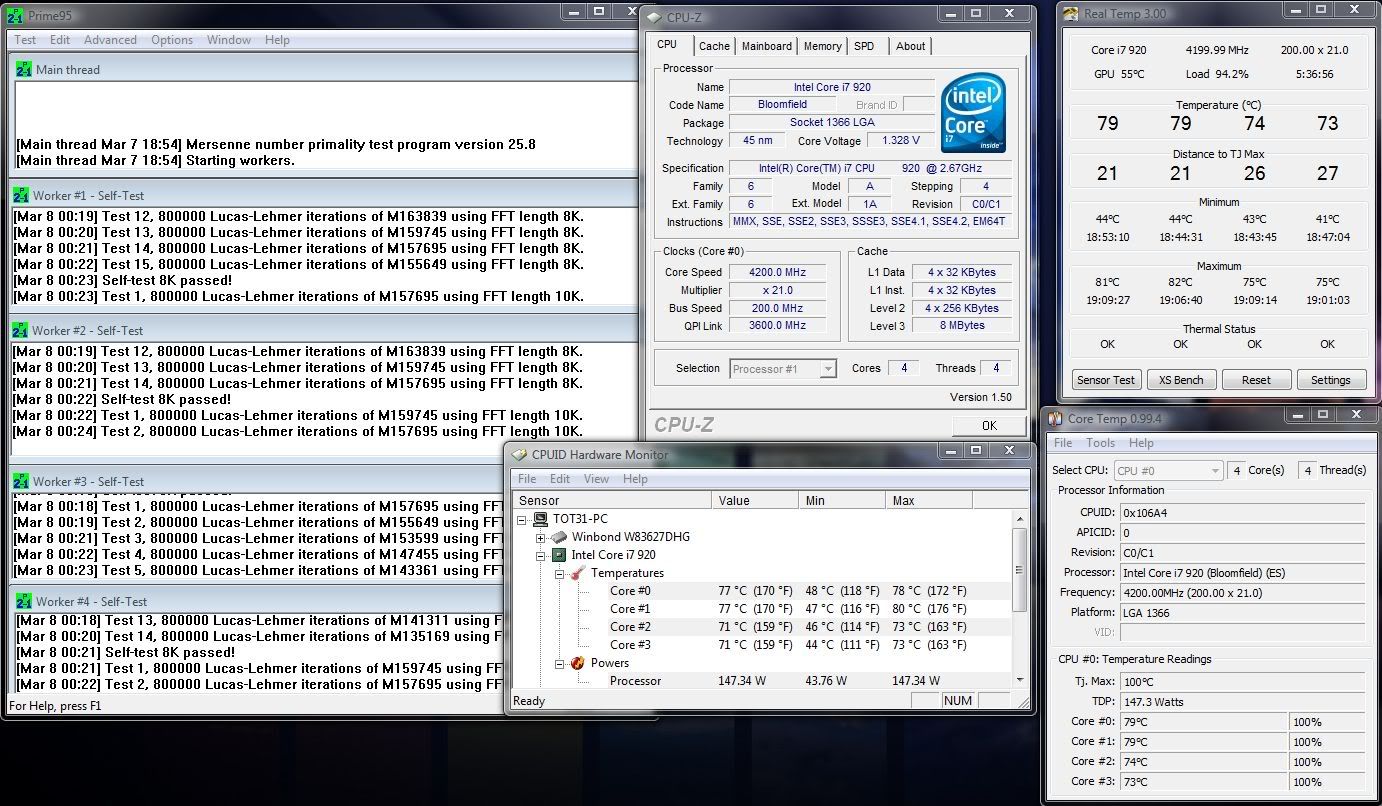Viewport: 1382px width, 806px height.
Task: Open the Tools menu in Core Temp
Action: tap(1100, 443)
